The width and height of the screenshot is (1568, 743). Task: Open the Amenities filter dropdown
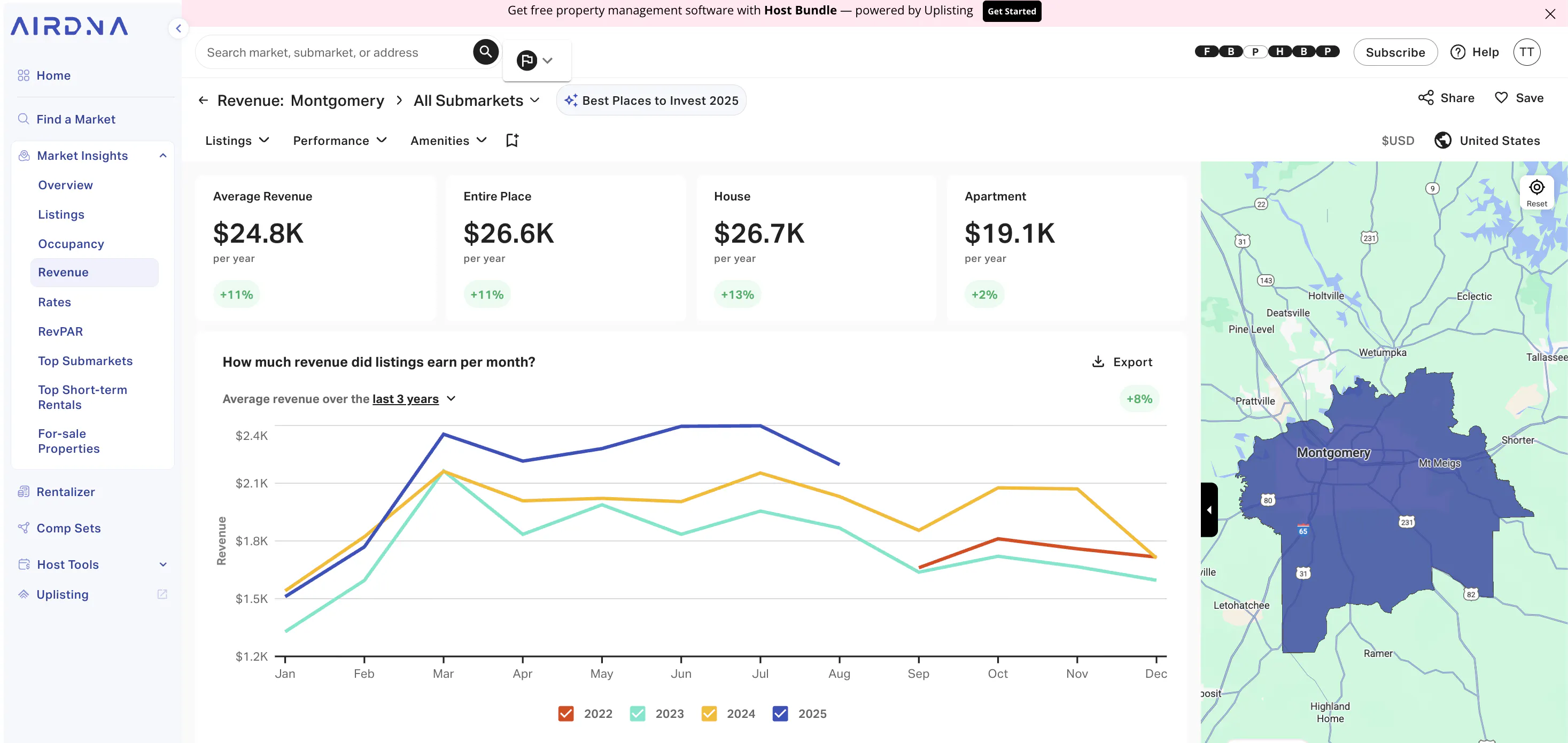pos(448,141)
